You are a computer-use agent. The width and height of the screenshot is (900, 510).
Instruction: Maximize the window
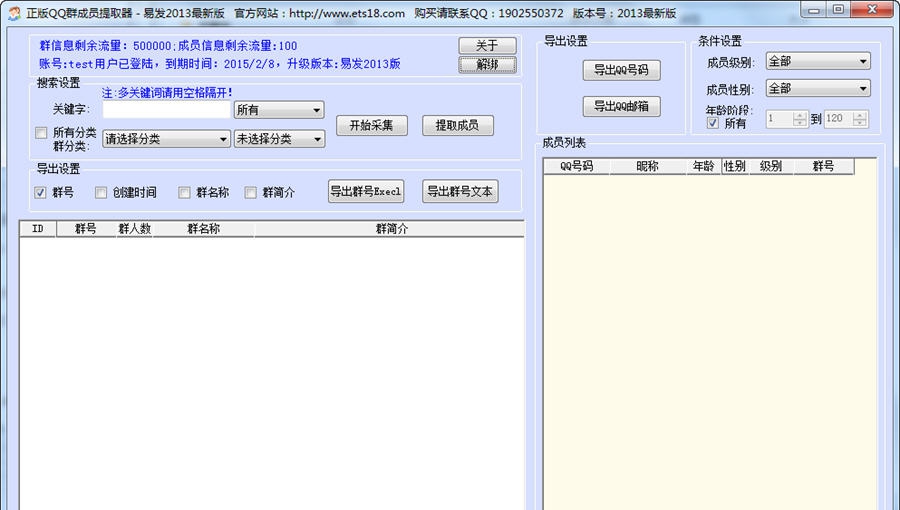pos(839,9)
